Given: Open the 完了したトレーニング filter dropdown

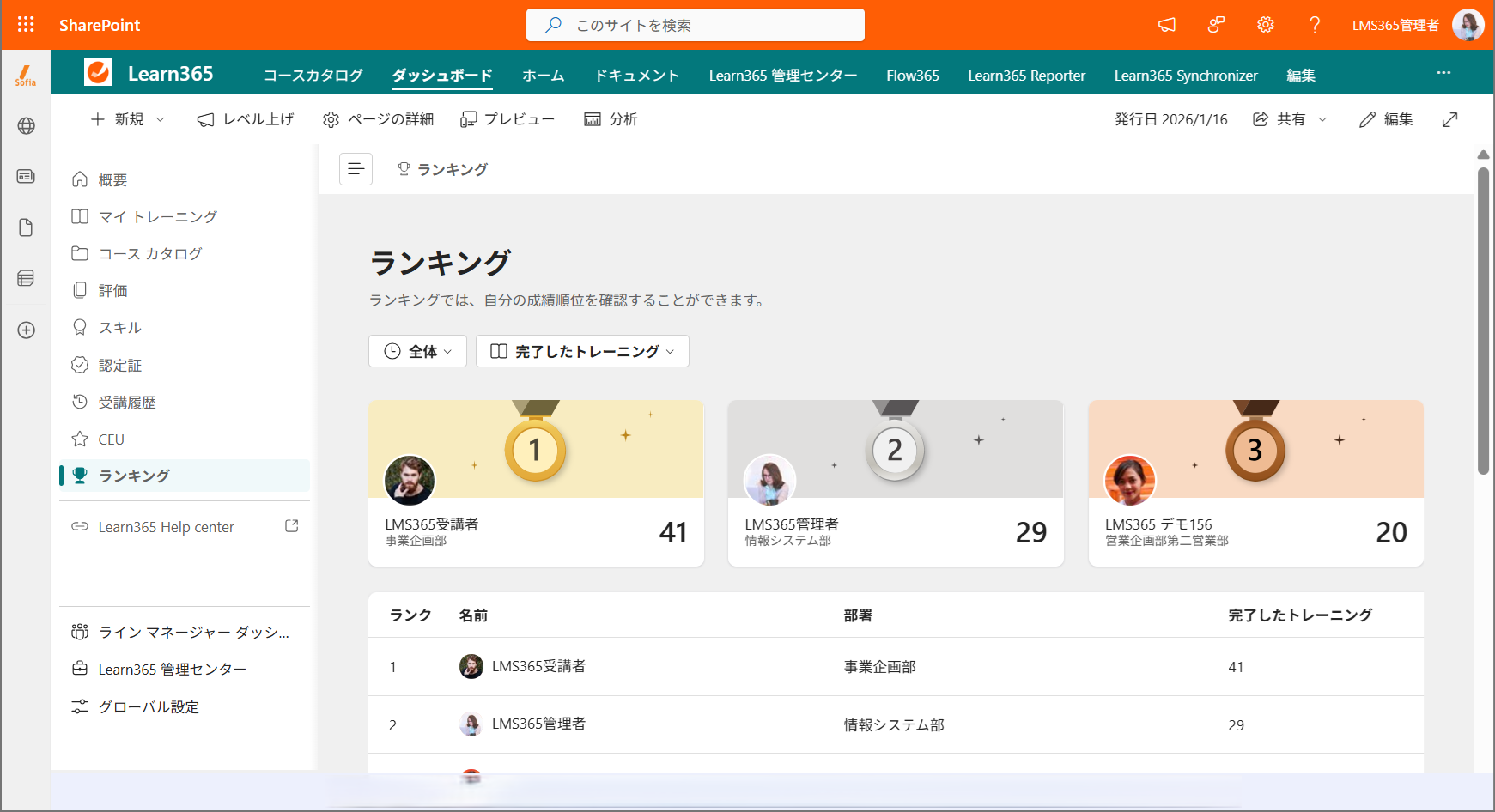Looking at the screenshot, I should click(582, 351).
